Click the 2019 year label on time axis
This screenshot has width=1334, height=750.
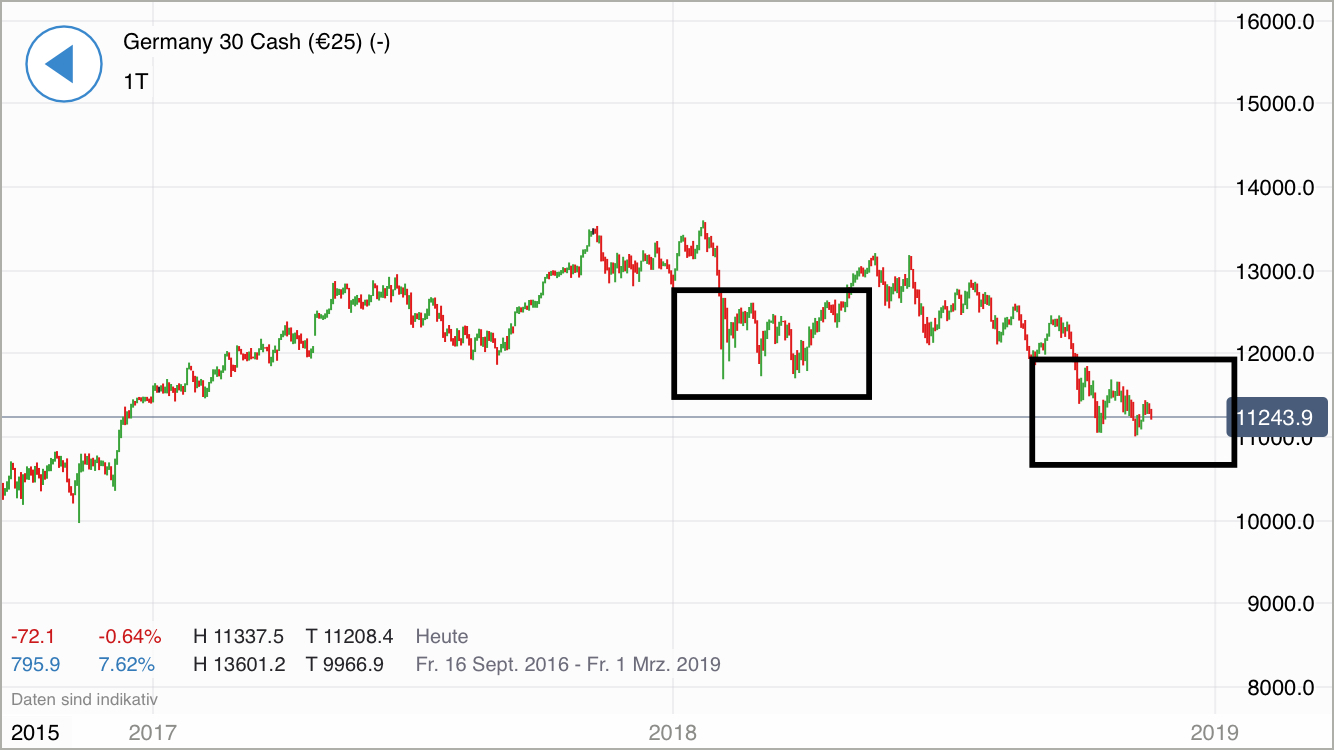point(1215,731)
